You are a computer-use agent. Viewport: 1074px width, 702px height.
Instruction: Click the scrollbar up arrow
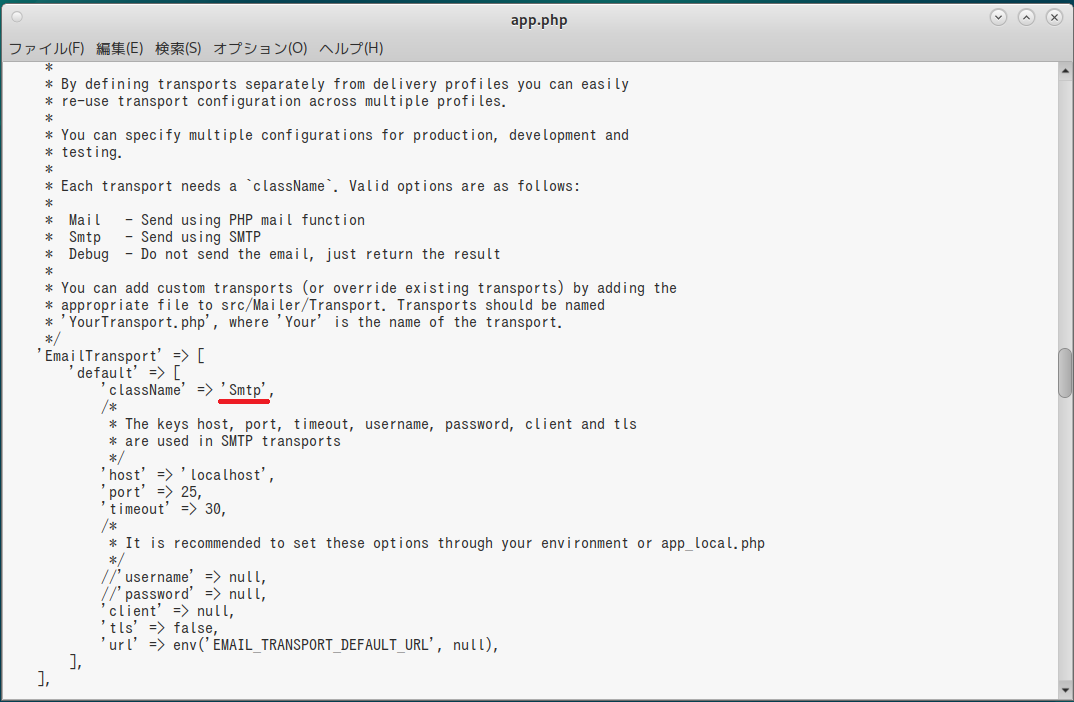[1064, 71]
